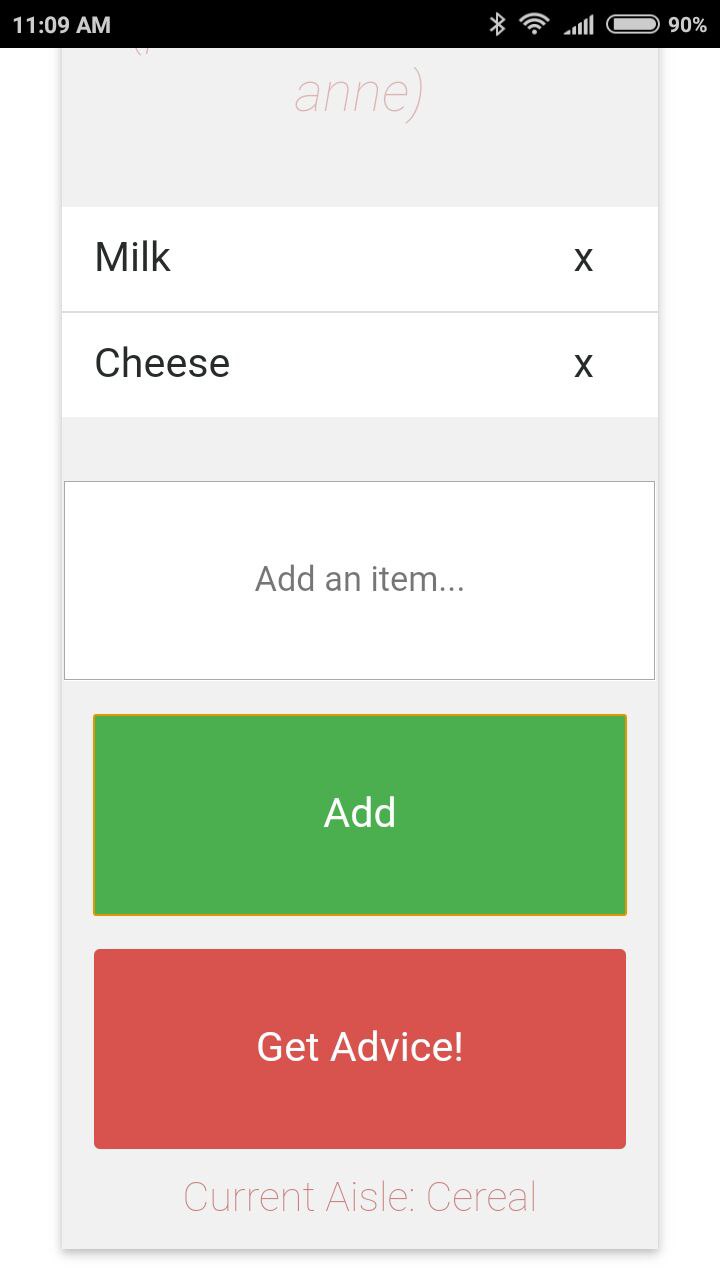Screen dimensions: 720x1280
Task: Select the Cheese list item
Action: click(360, 365)
